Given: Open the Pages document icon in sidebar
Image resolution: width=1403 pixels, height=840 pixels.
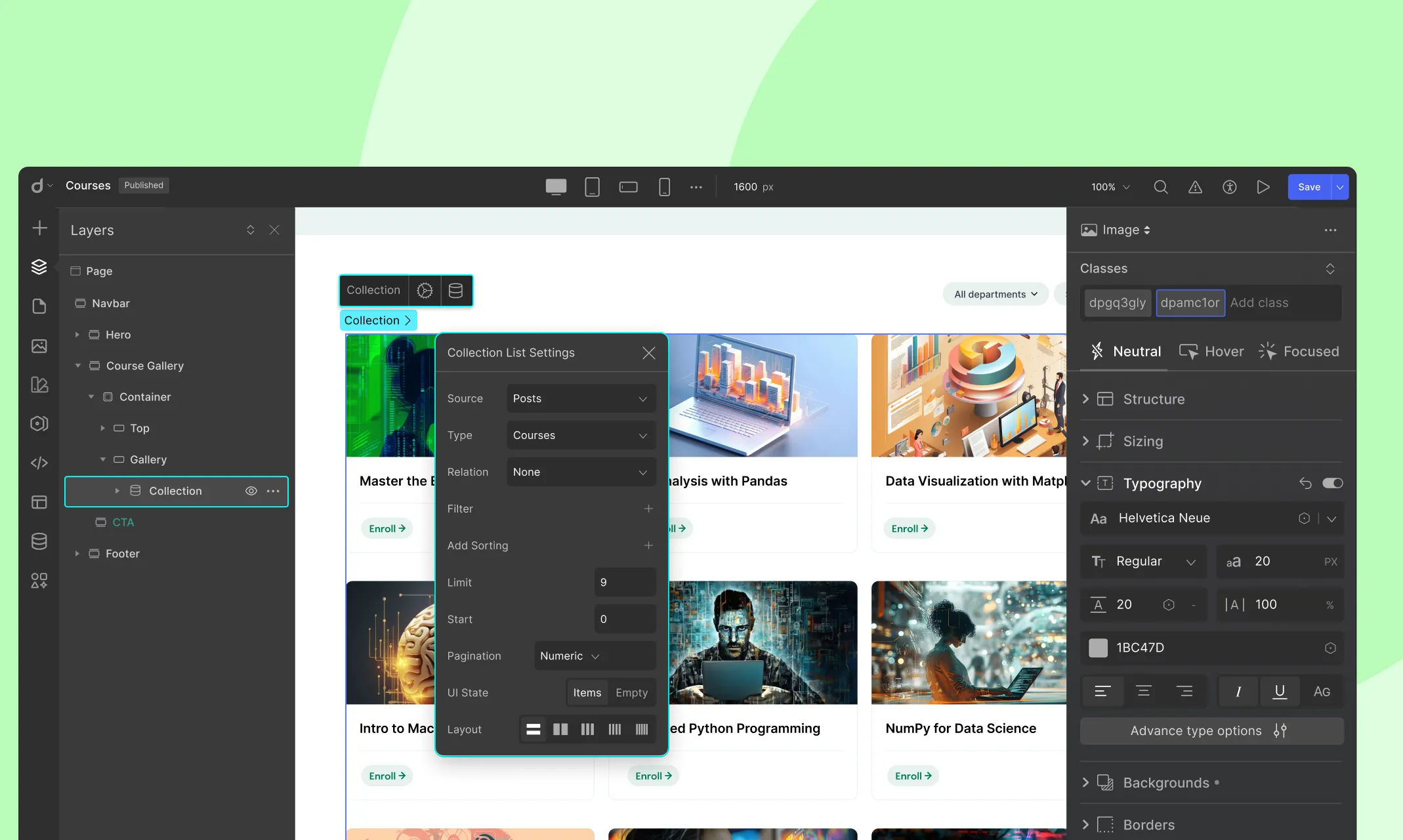Looking at the screenshot, I should 39,306.
